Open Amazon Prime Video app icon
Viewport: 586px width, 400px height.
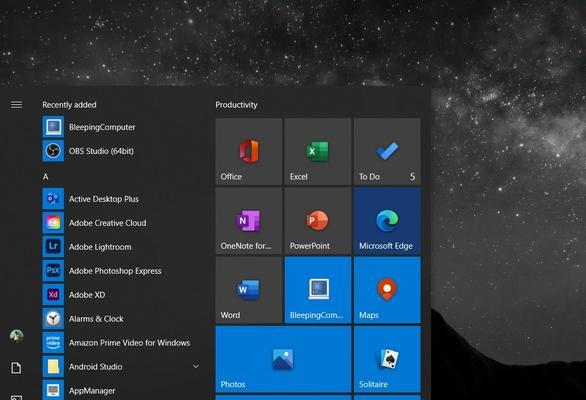pos(53,342)
